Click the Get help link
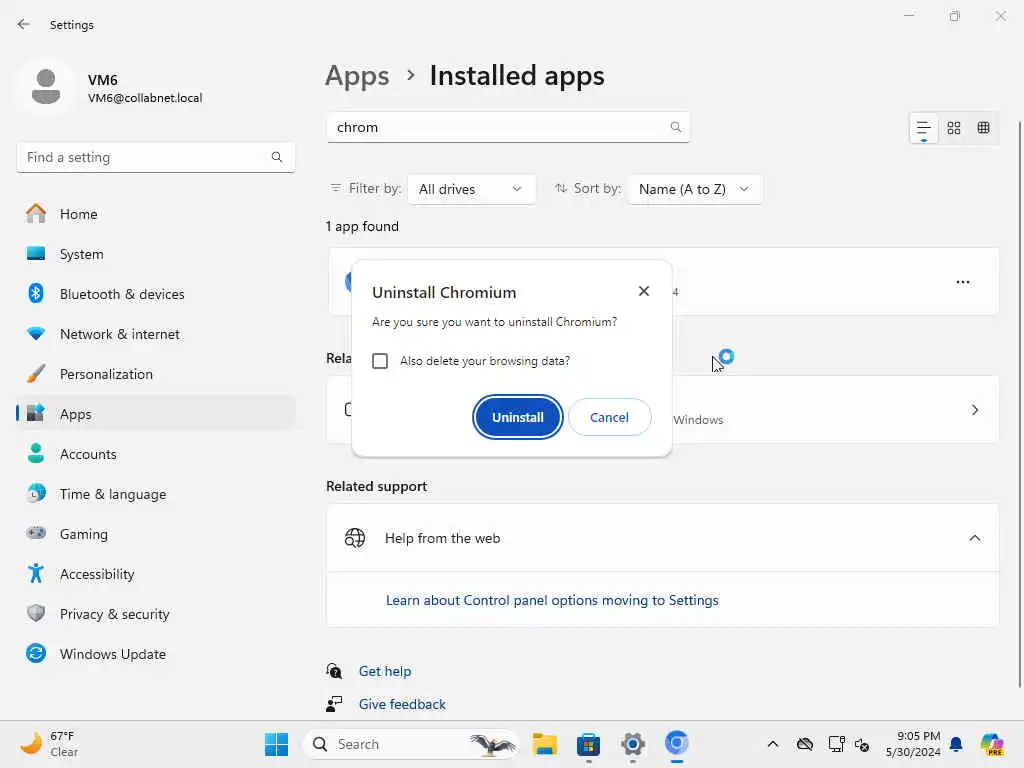 click(x=385, y=671)
